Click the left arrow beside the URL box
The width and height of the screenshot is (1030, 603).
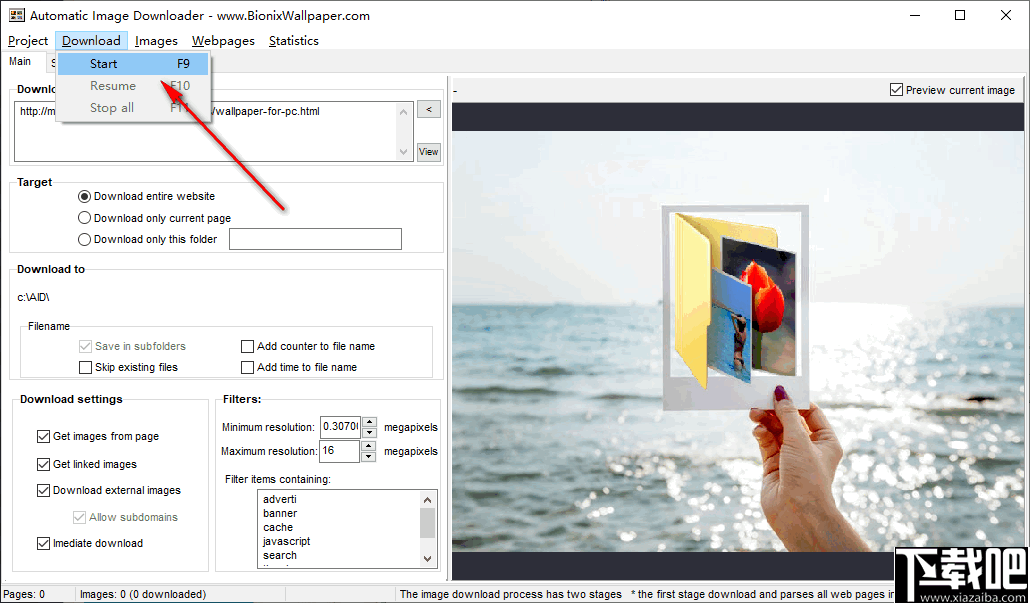[x=428, y=108]
